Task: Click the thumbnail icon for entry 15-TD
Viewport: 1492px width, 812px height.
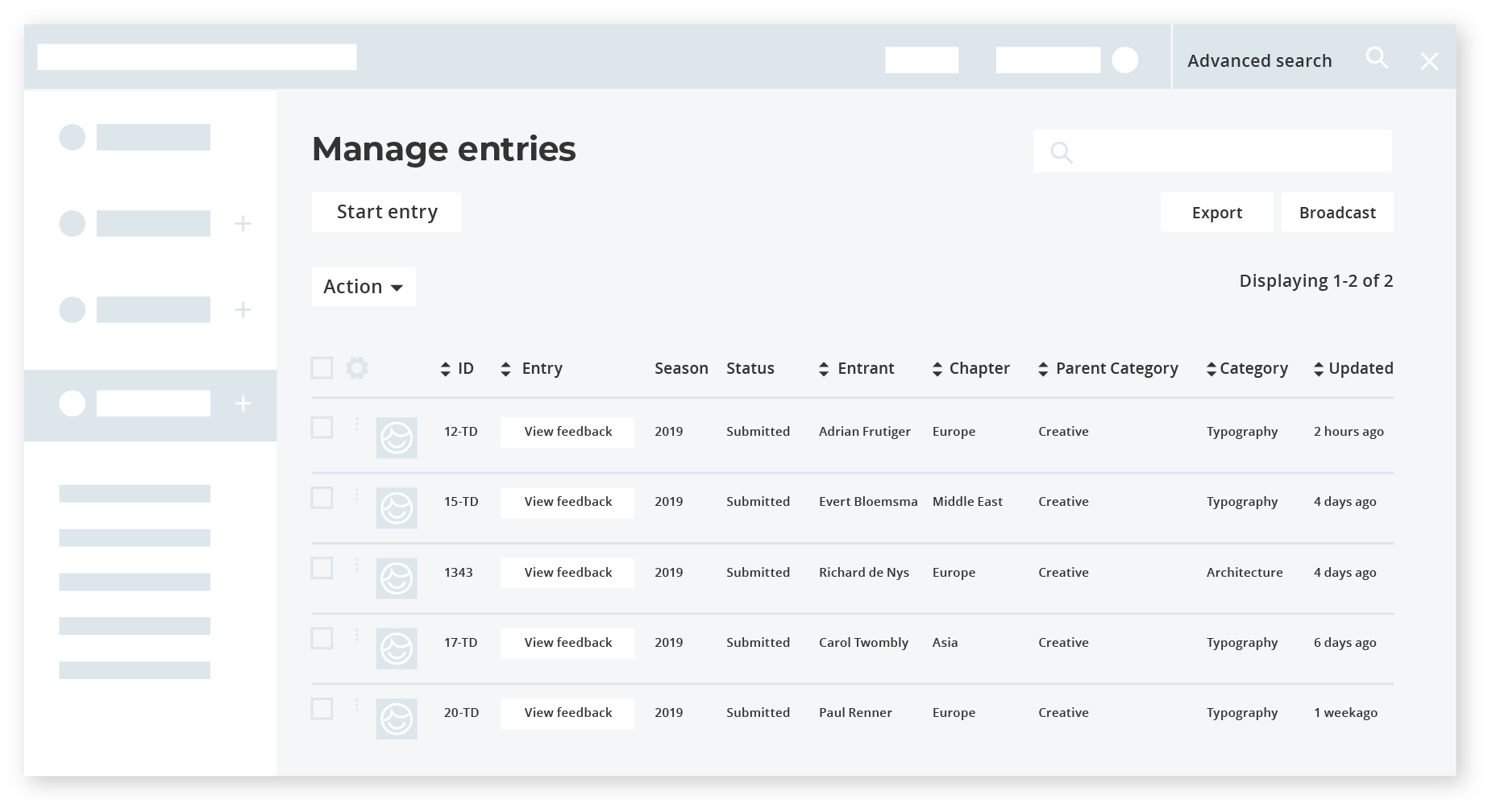Action: pos(397,508)
